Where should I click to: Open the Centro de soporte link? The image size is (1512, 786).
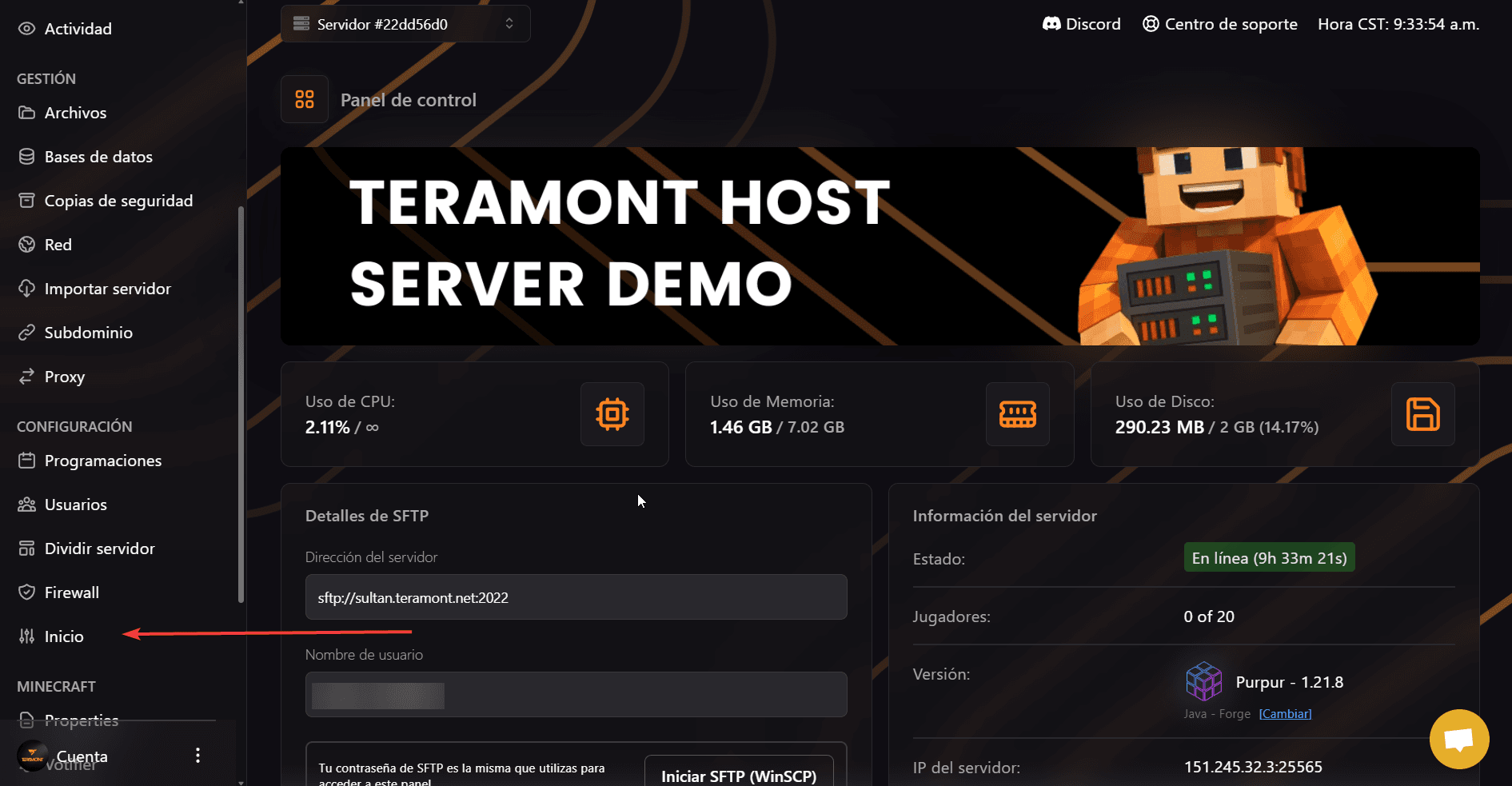[x=1219, y=24]
